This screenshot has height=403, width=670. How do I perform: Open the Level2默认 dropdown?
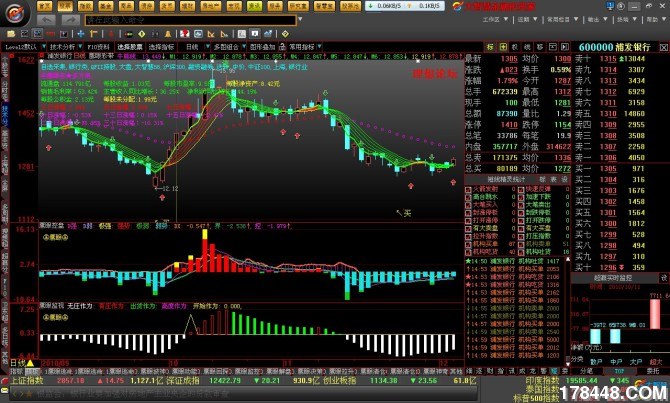coord(42,47)
